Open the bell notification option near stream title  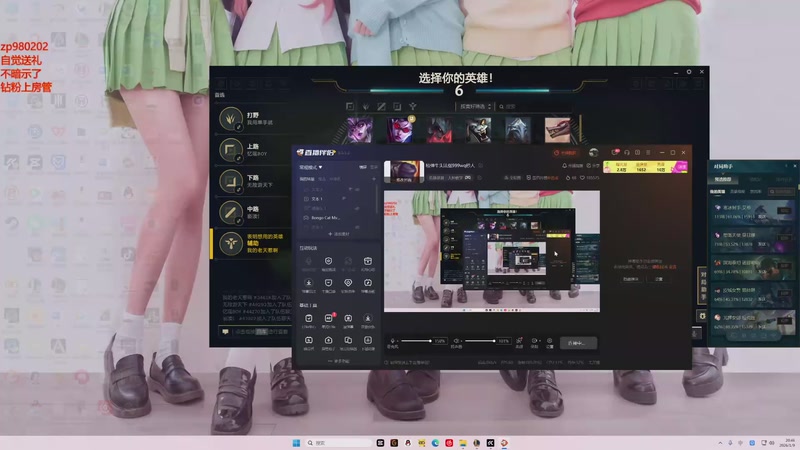pos(572,166)
